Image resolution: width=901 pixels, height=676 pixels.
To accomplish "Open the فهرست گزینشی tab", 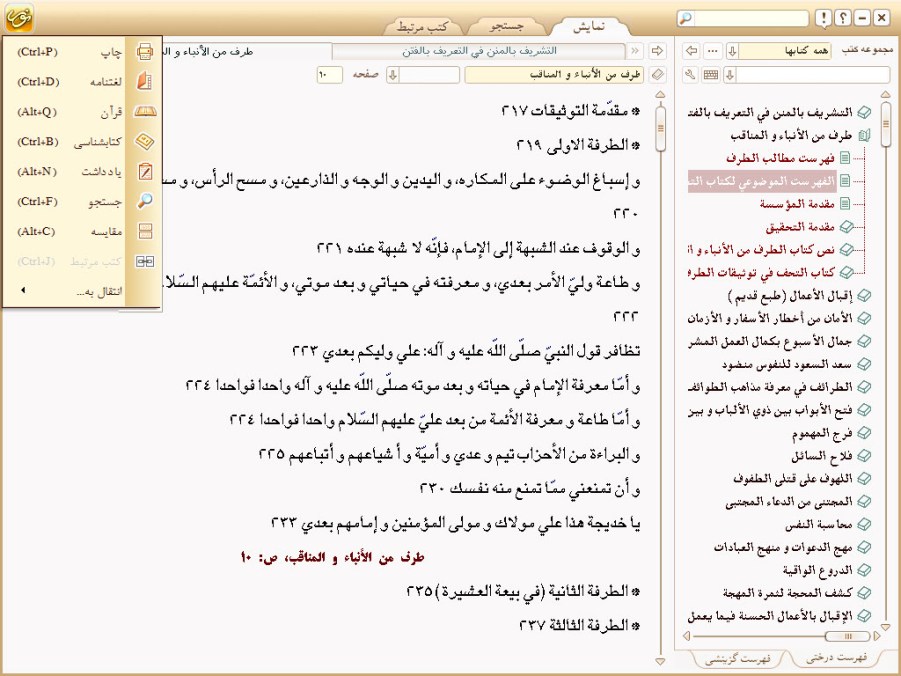I will (738, 658).
